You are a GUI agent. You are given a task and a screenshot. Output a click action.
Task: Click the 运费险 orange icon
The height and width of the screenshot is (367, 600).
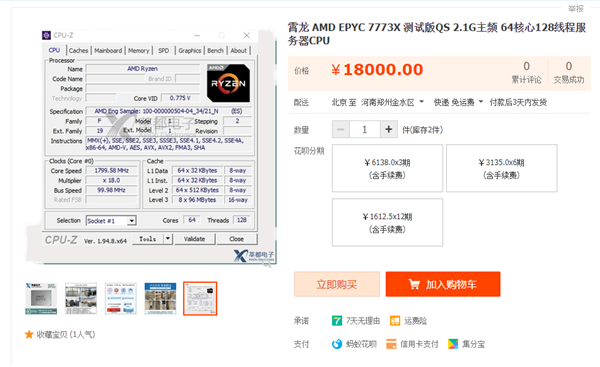395,320
